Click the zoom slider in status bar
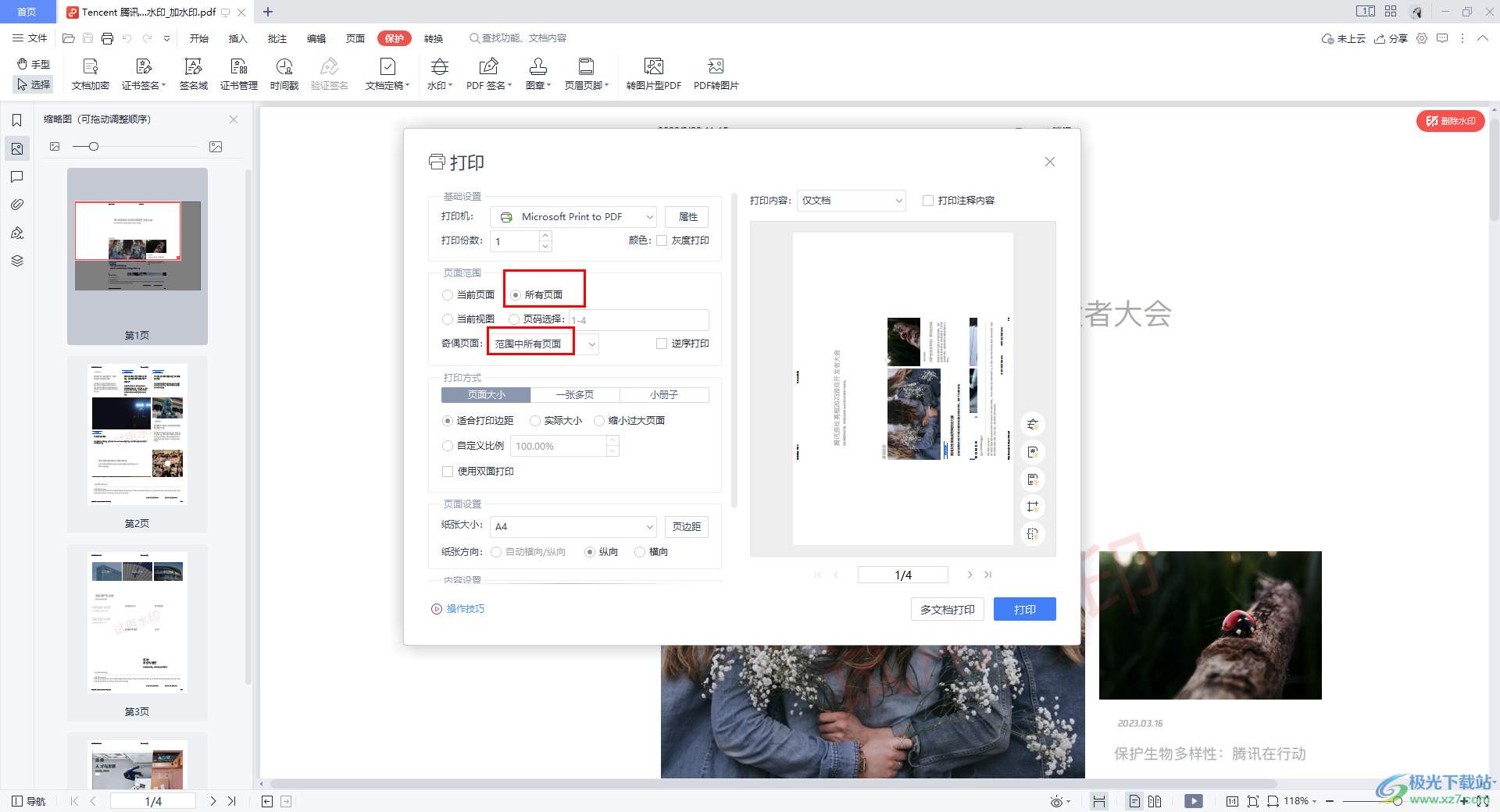Image resolution: width=1500 pixels, height=812 pixels. pyautogui.click(x=1397, y=801)
